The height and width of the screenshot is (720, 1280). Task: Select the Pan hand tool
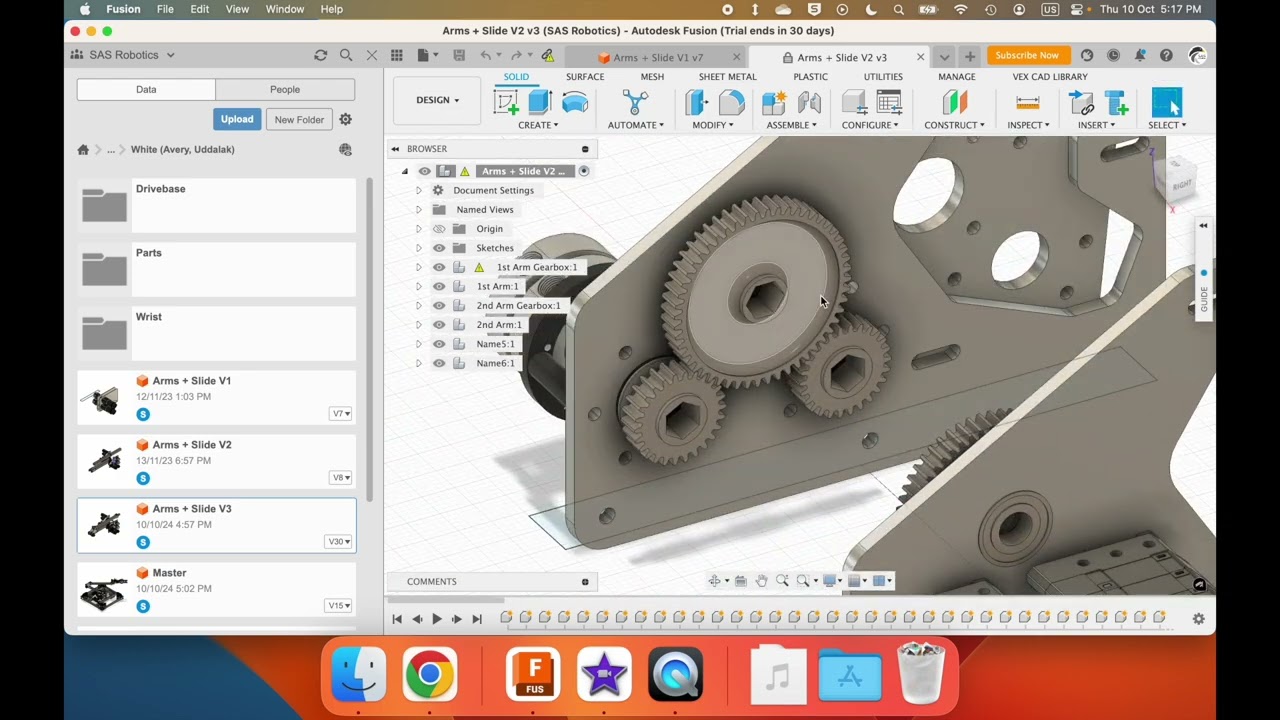tap(761, 581)
